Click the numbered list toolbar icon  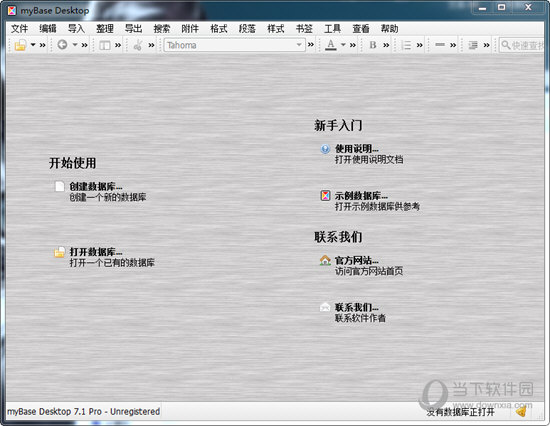pyautogui.click(x=406, y=45)
